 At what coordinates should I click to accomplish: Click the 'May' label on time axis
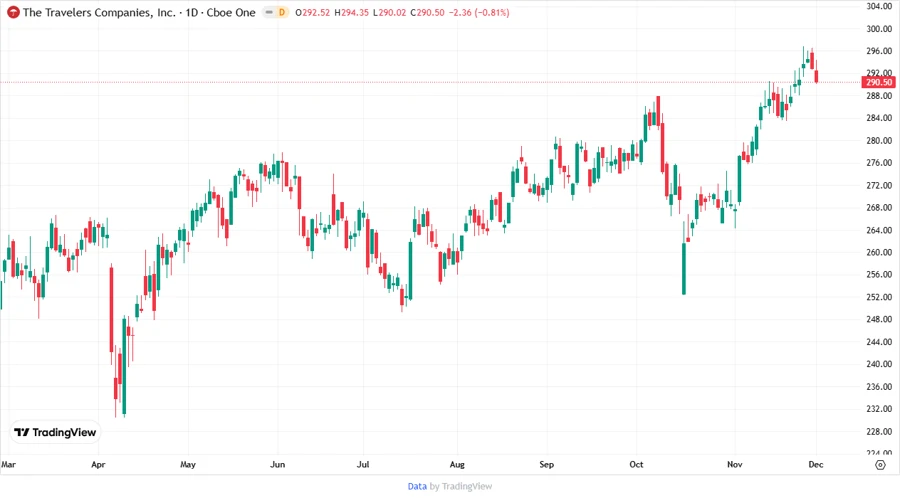(188, 464)
